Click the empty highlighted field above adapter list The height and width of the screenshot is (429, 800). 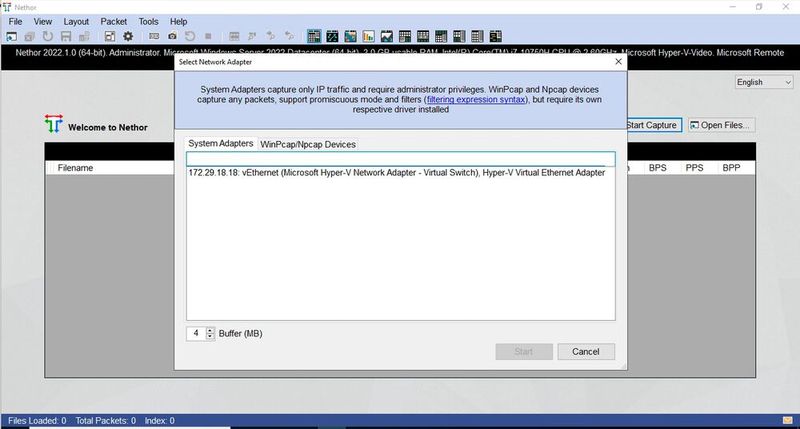tap(401, 159)
